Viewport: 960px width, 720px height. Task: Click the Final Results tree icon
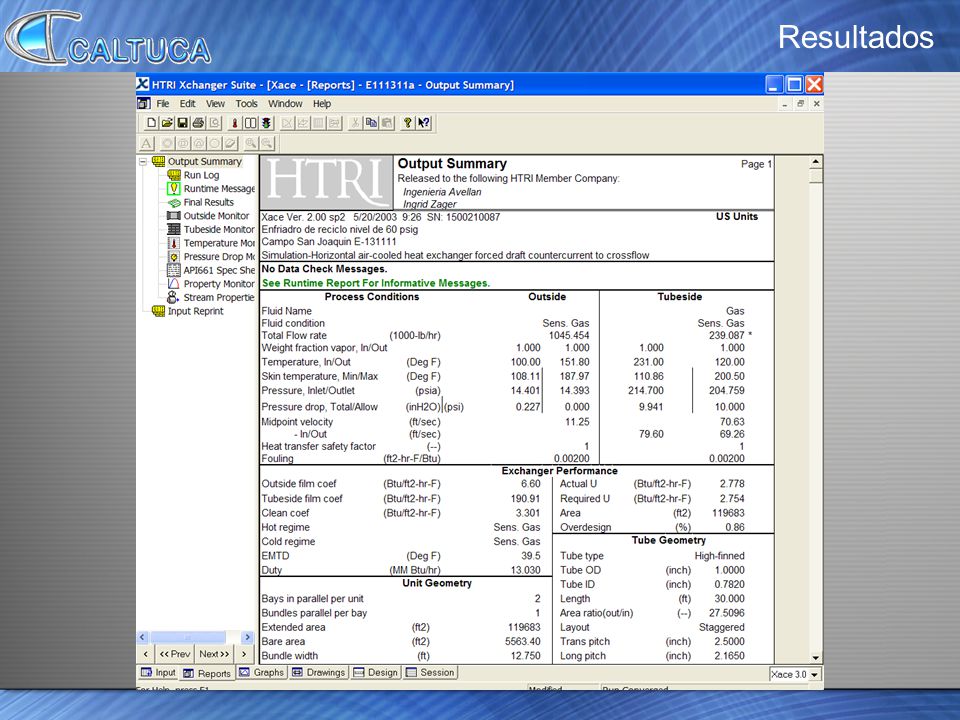click(174, 203)
